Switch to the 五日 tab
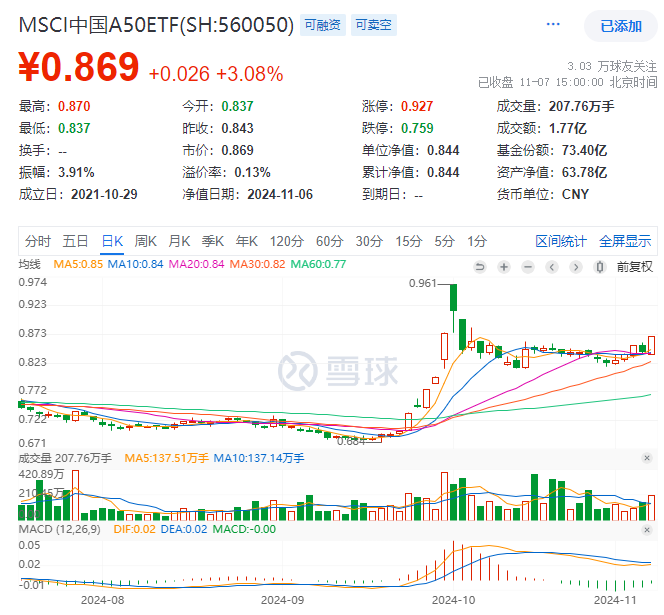The width and height of the screenshot is (664, 615). coord(75,241)
